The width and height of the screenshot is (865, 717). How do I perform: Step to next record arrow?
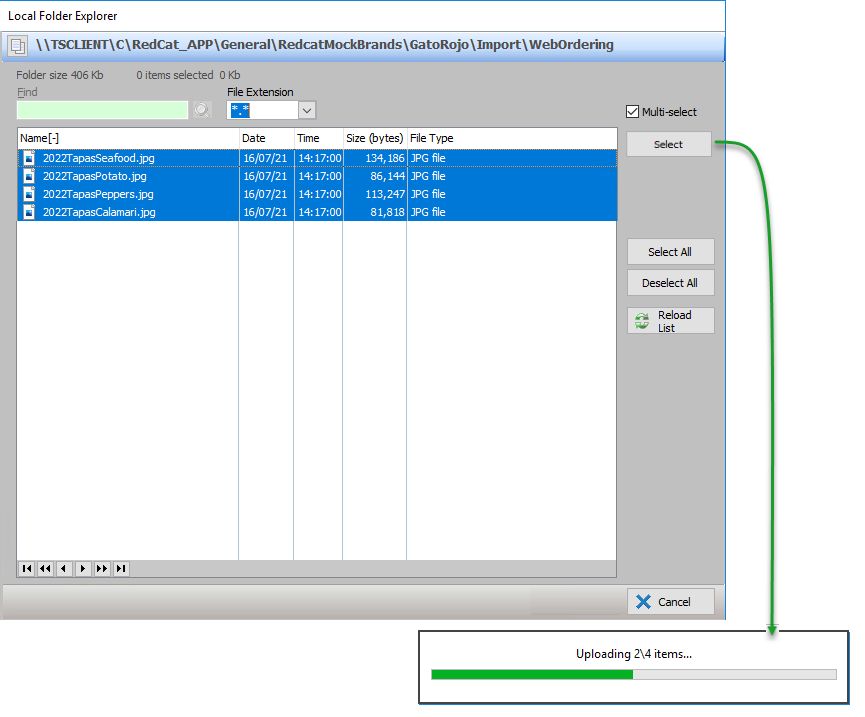(x=83, y=569)
